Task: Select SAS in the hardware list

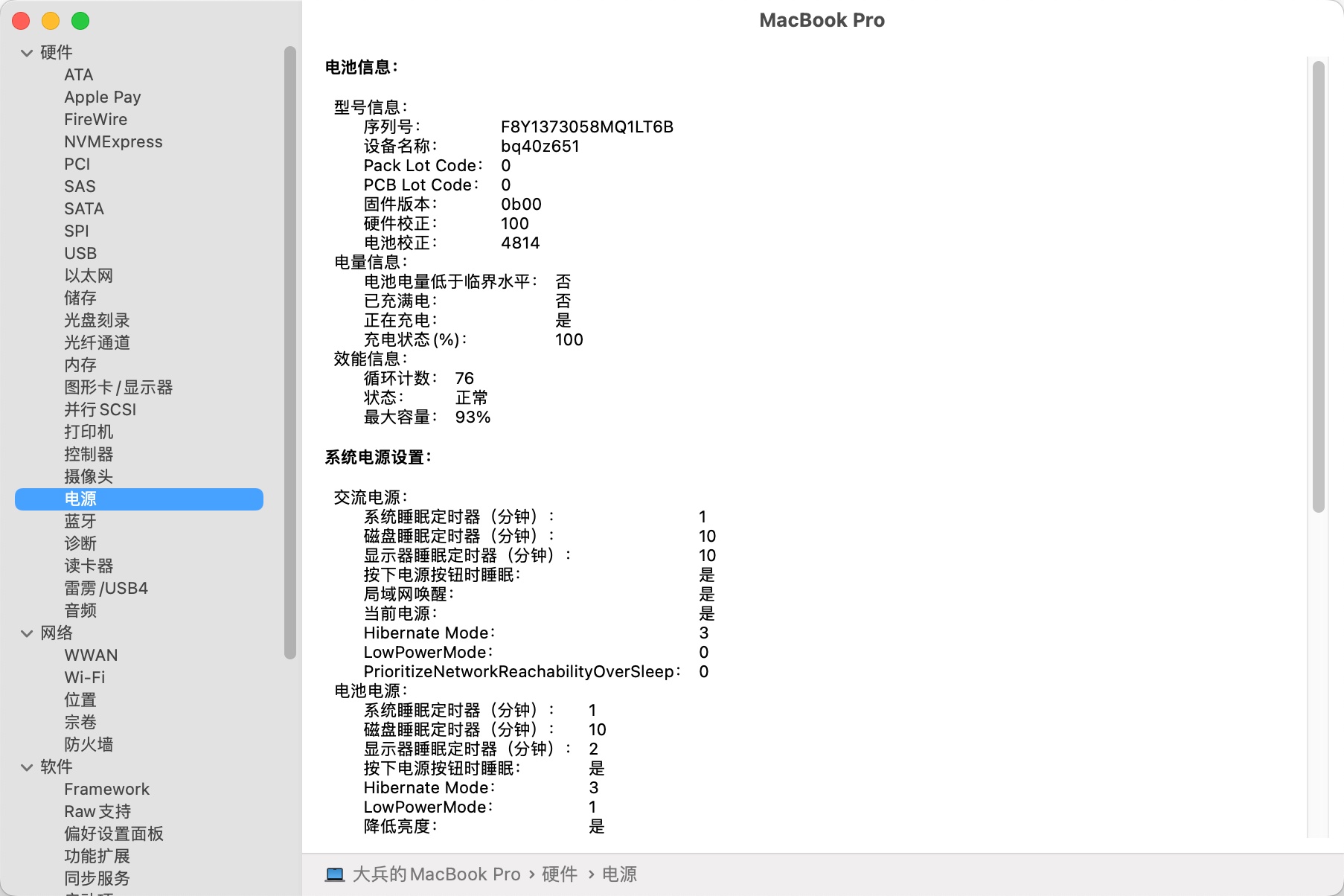Action: (x=80, y=187)
